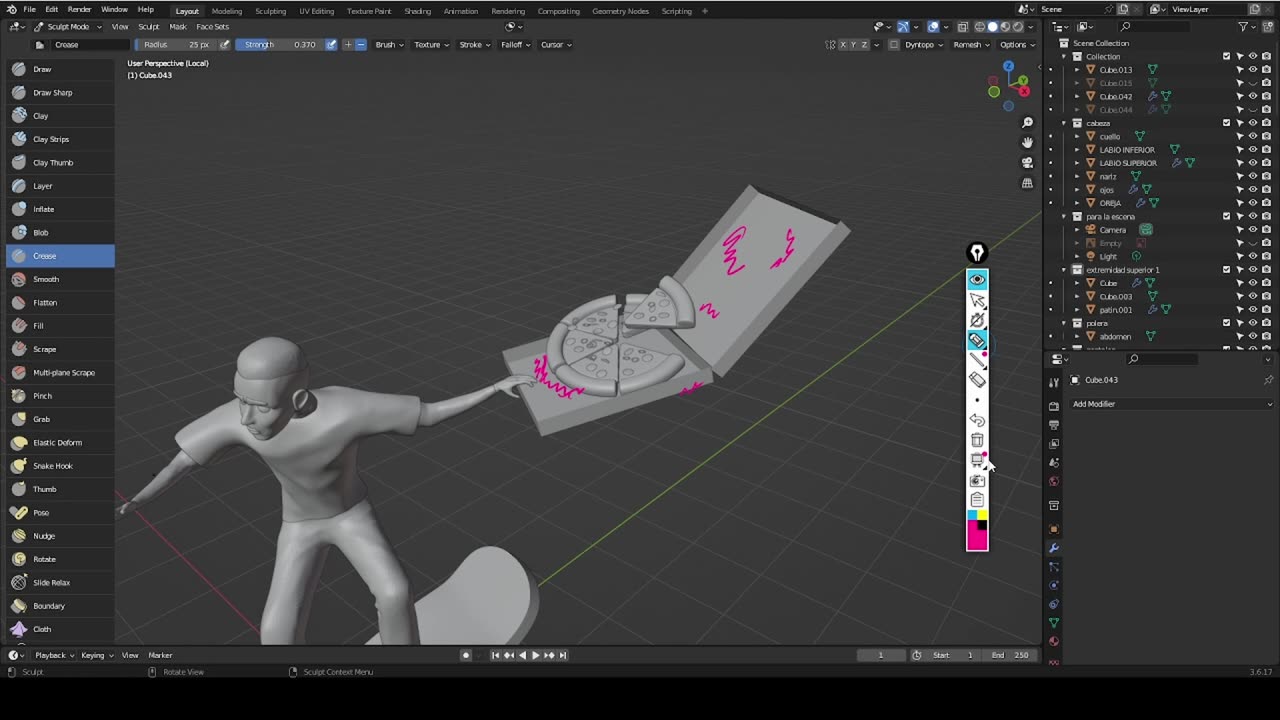This screenshot has height=720, width=1280.
Task: Open the Stroke dropdown
Action: click(x=474, y=45)
